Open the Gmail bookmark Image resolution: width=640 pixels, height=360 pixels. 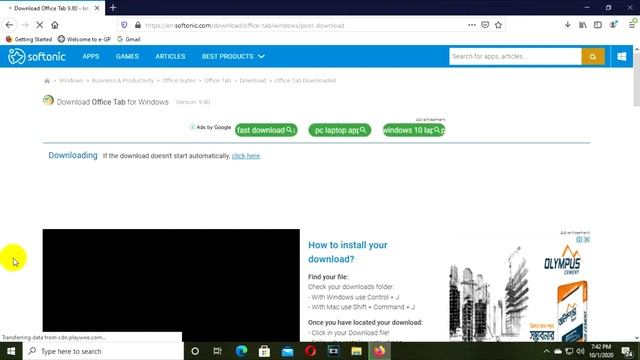click(x=129, y=39)
